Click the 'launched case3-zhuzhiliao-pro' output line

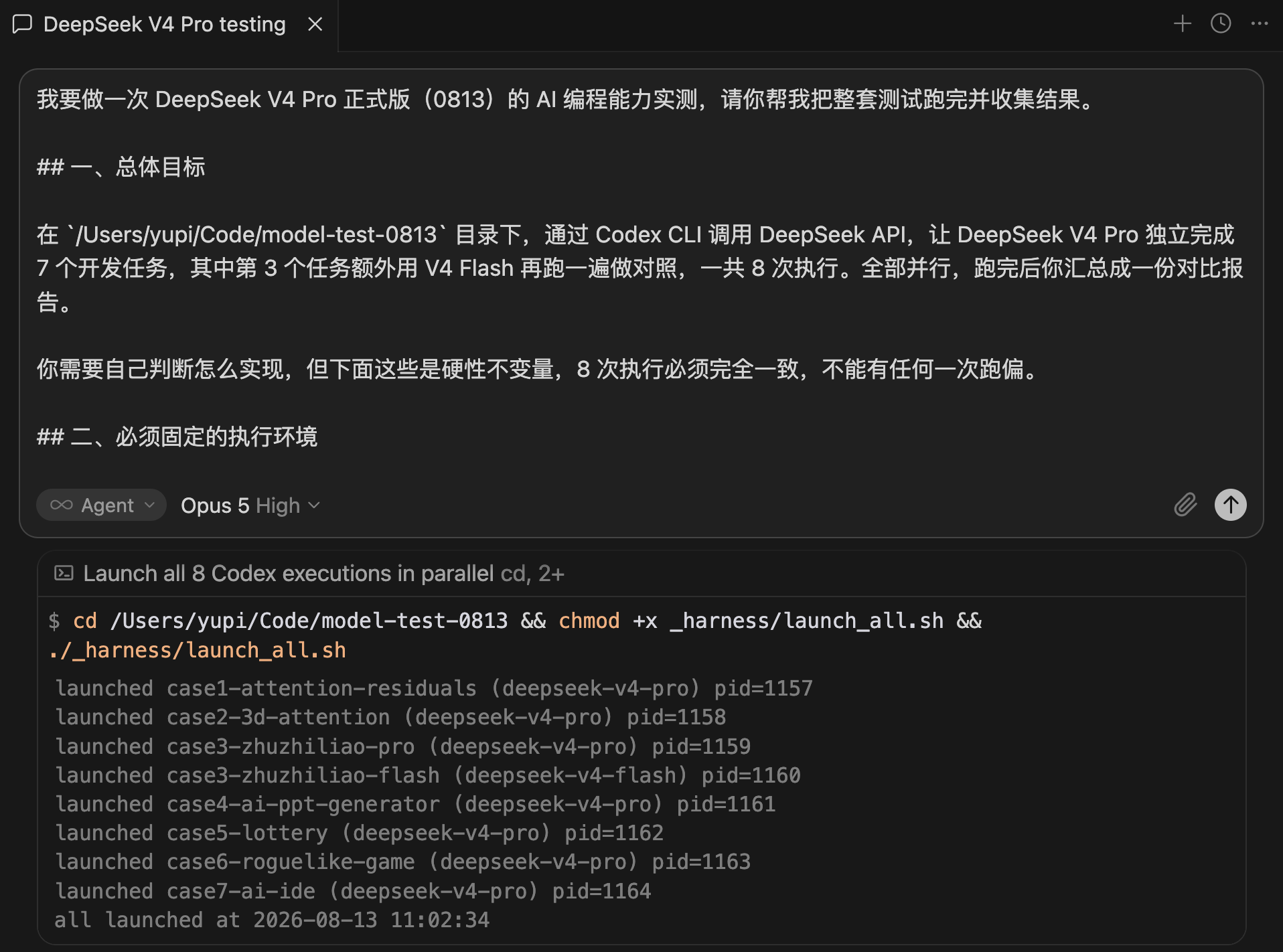click(403, 746)
